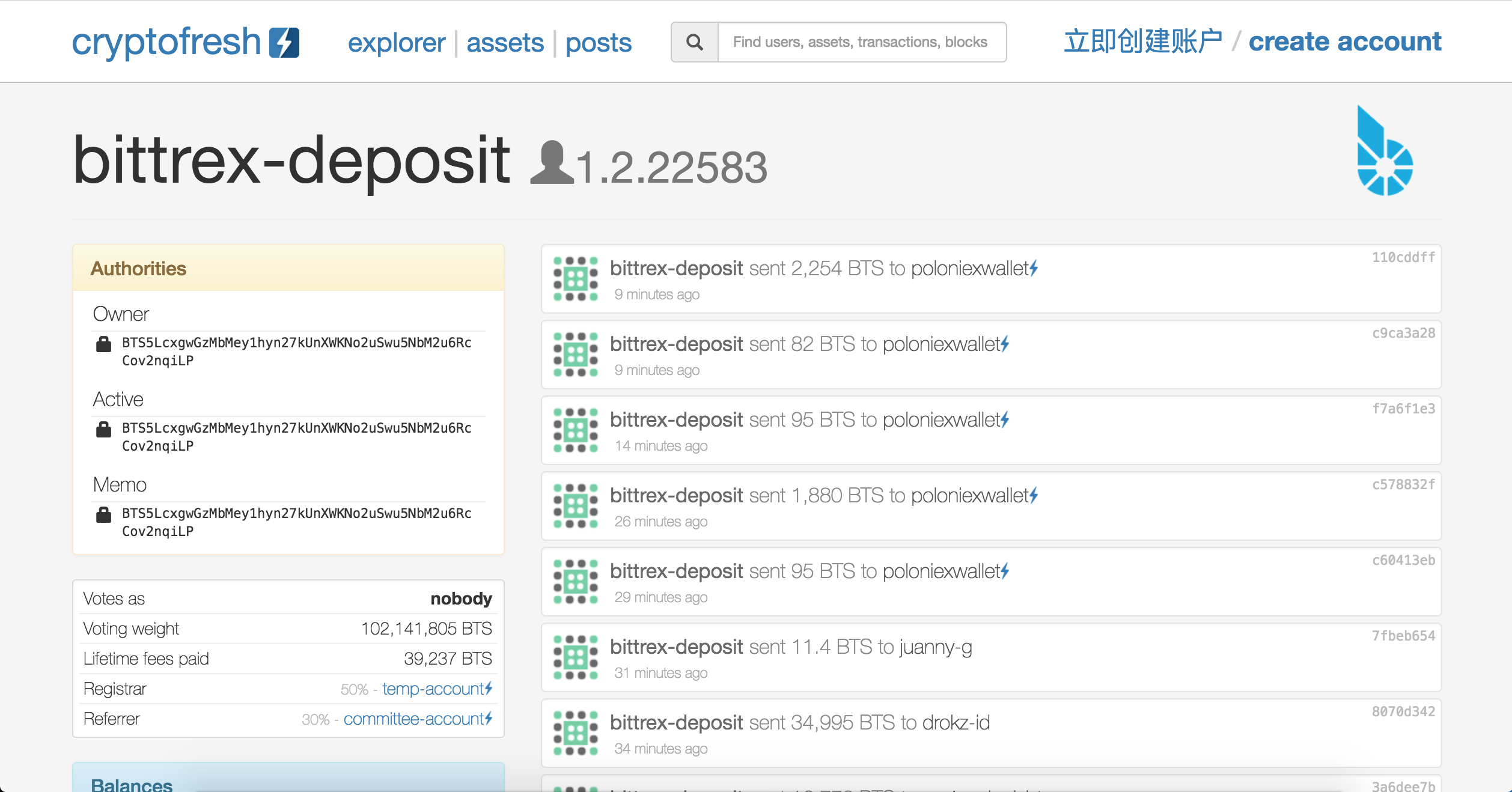Click bittrex-deposit in the drokz-id transfer
This screenshot has width=1512, height=792.
(677, 723)
